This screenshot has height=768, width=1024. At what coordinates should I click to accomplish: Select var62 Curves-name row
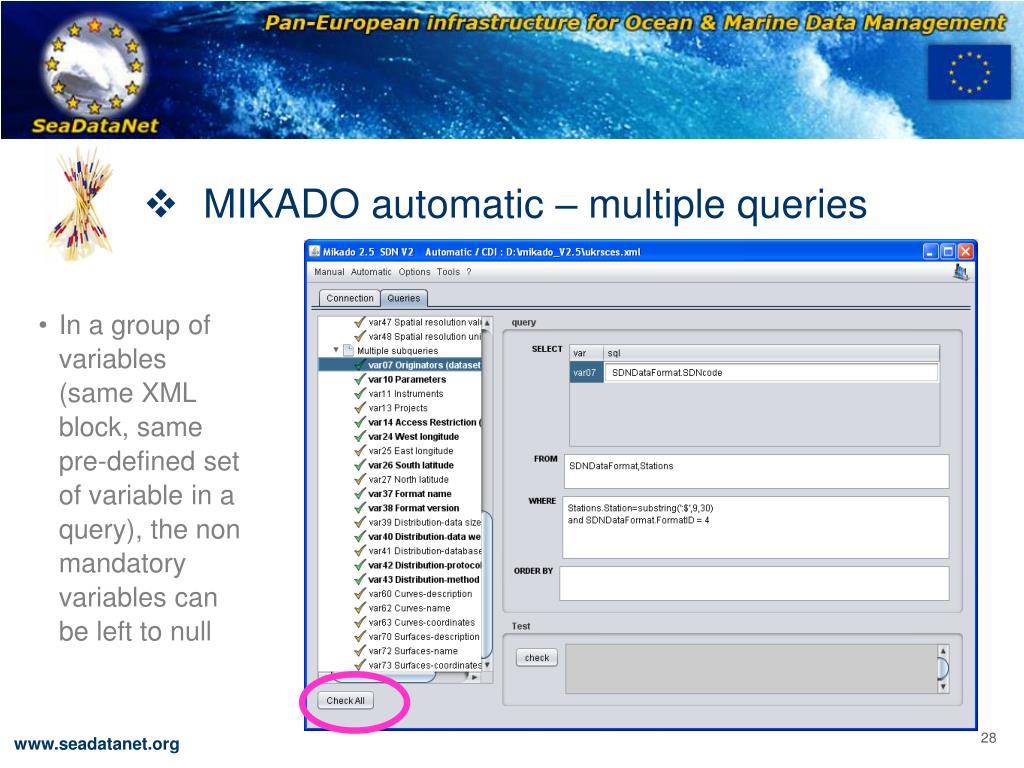(x=402, y=609)
